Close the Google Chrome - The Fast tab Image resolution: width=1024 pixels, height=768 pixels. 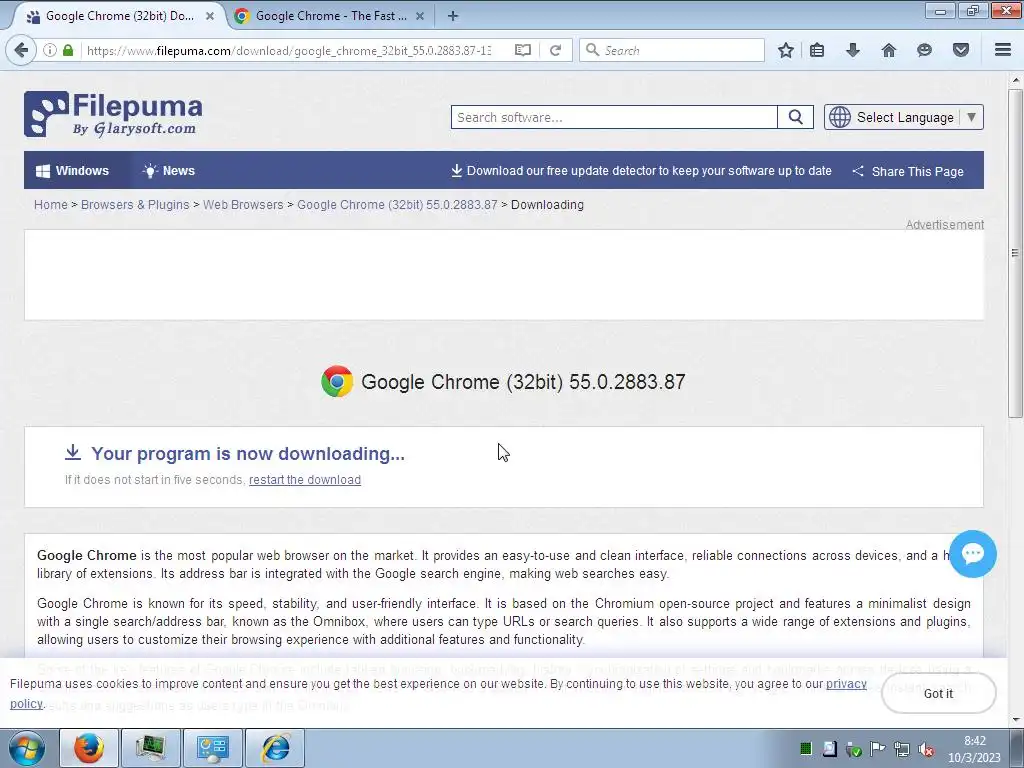(x=420, y=16)
